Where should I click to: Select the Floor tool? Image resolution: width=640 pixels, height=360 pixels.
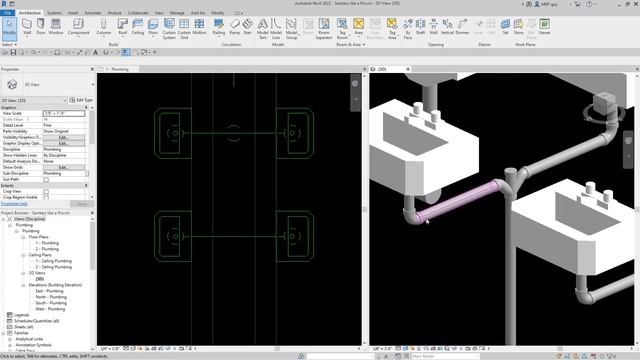point(153,27)
